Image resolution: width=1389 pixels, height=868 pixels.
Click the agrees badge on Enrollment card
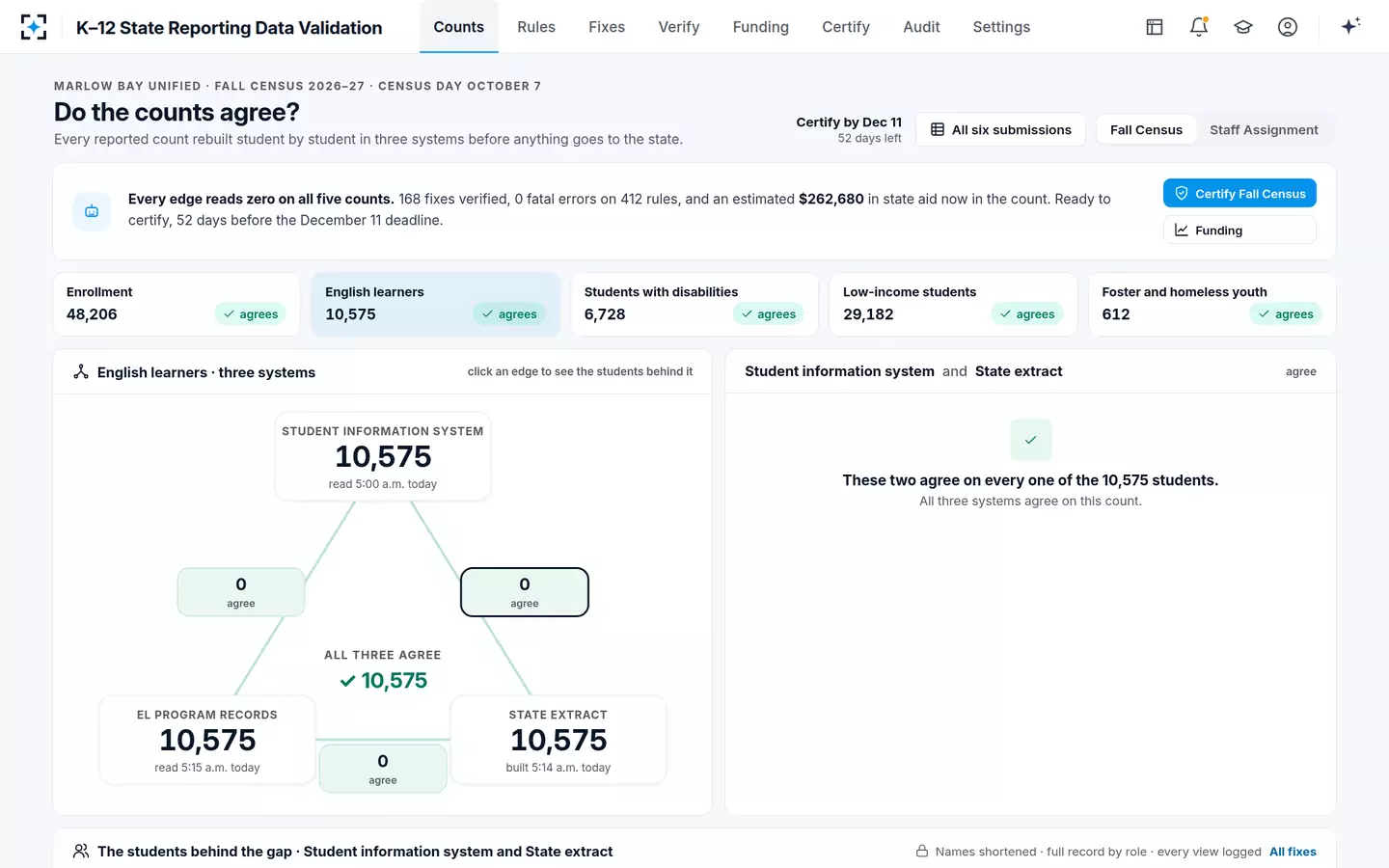[x=250, y=314]
